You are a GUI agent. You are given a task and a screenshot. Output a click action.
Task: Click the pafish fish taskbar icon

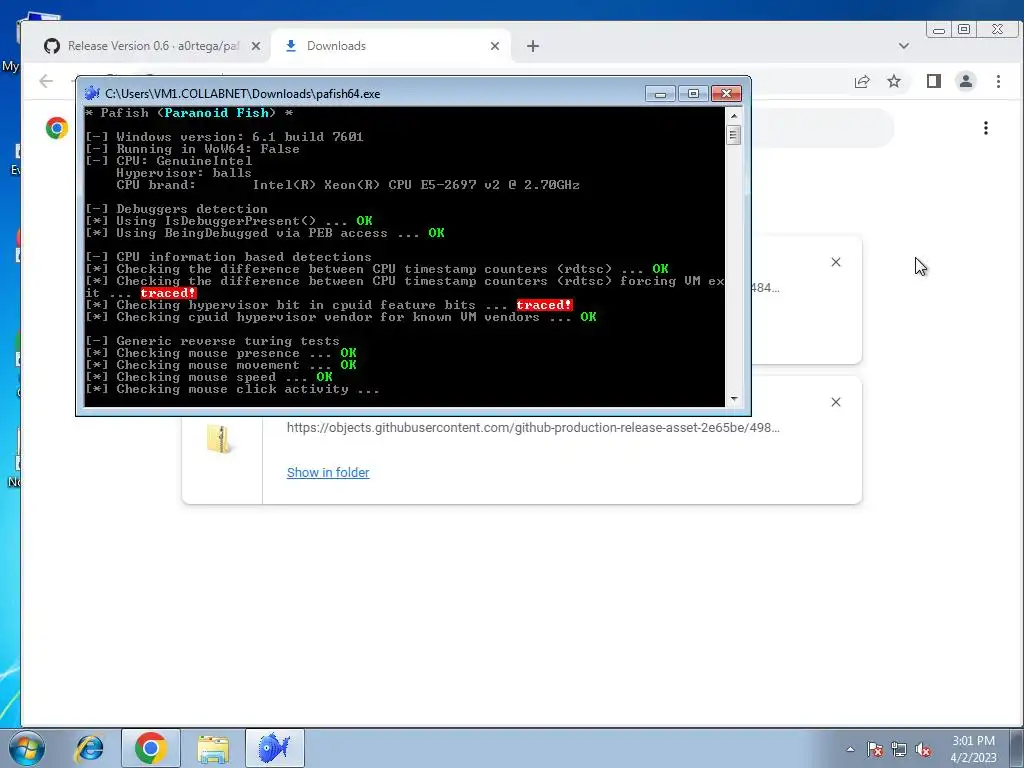tap(274, 748)
